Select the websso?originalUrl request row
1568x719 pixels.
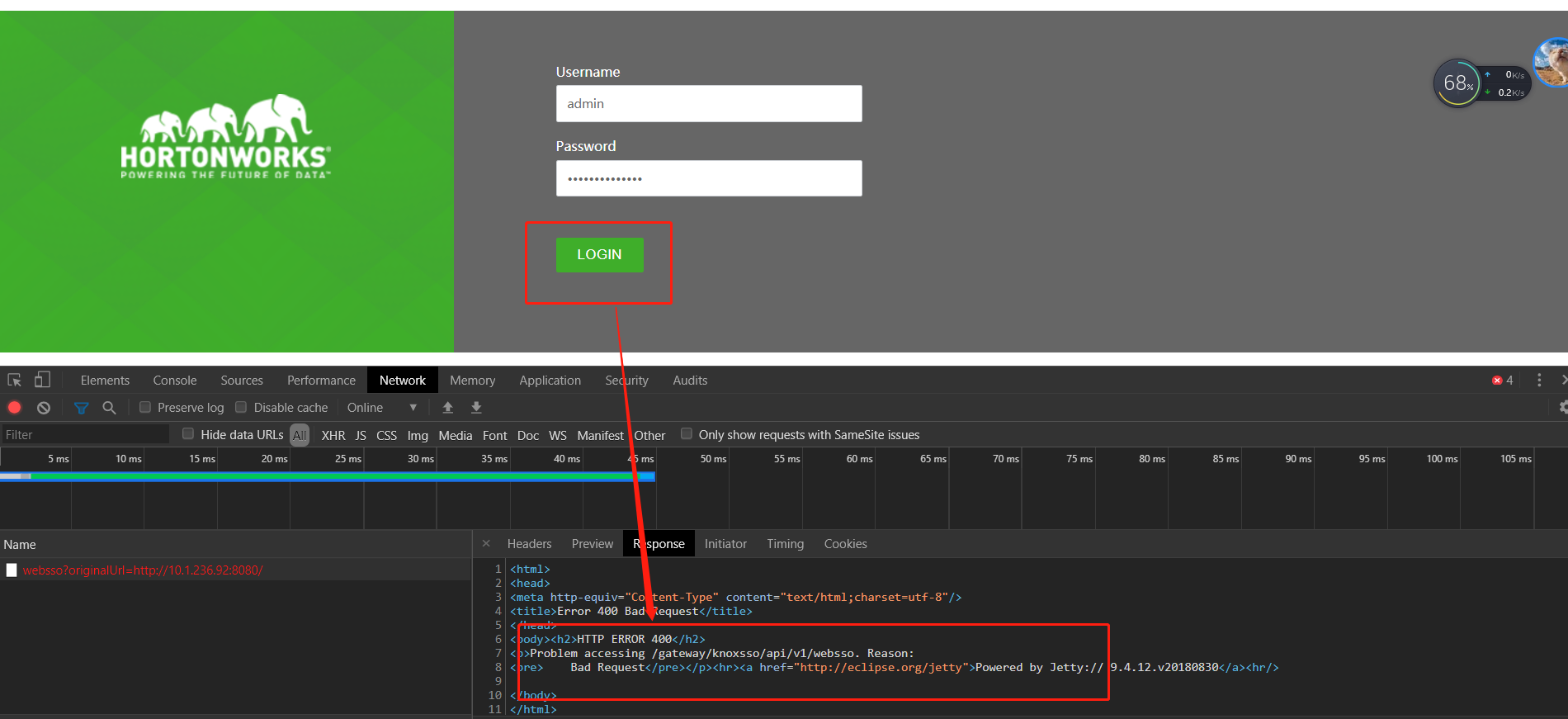coord(235,570)
